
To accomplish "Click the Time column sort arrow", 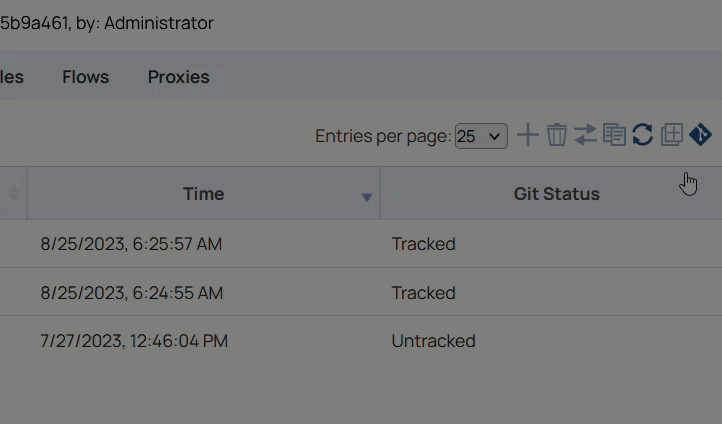I will click(x=367, y=197).
